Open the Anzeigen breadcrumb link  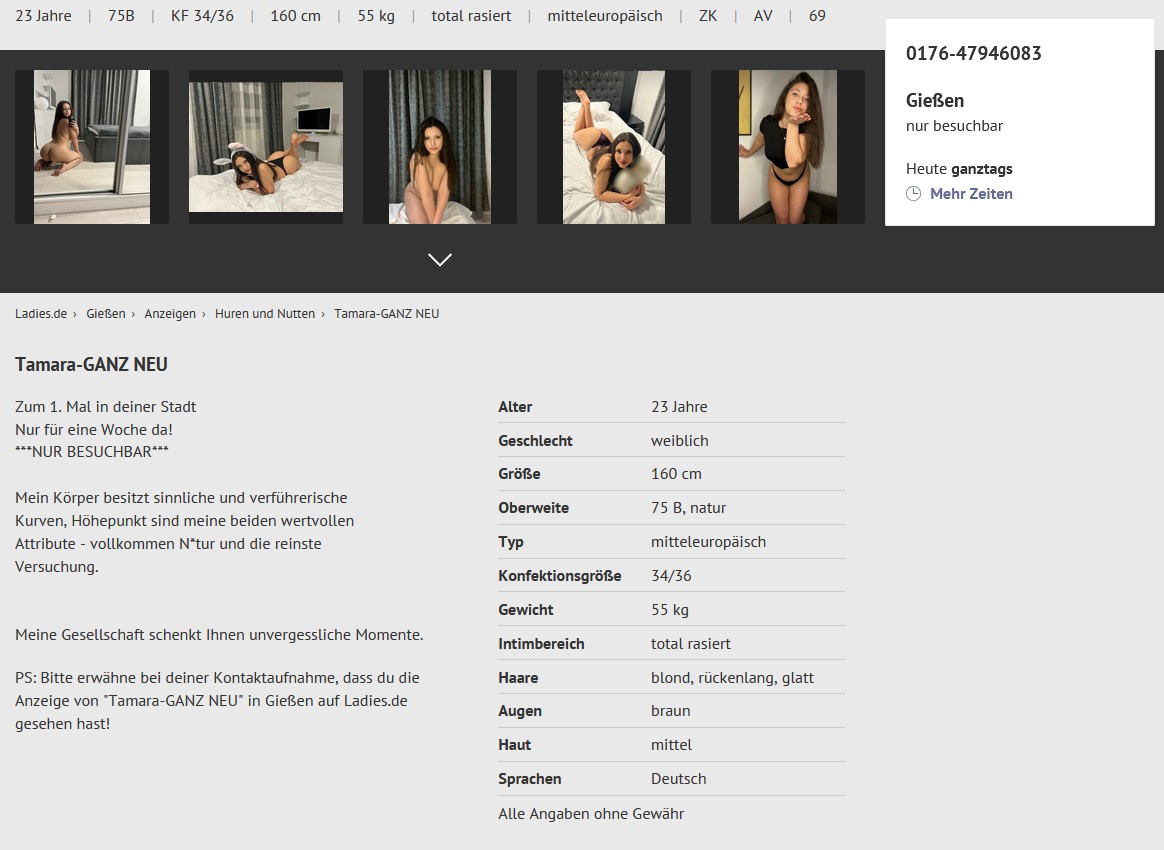pyautogui.click(x=170, y=314)
